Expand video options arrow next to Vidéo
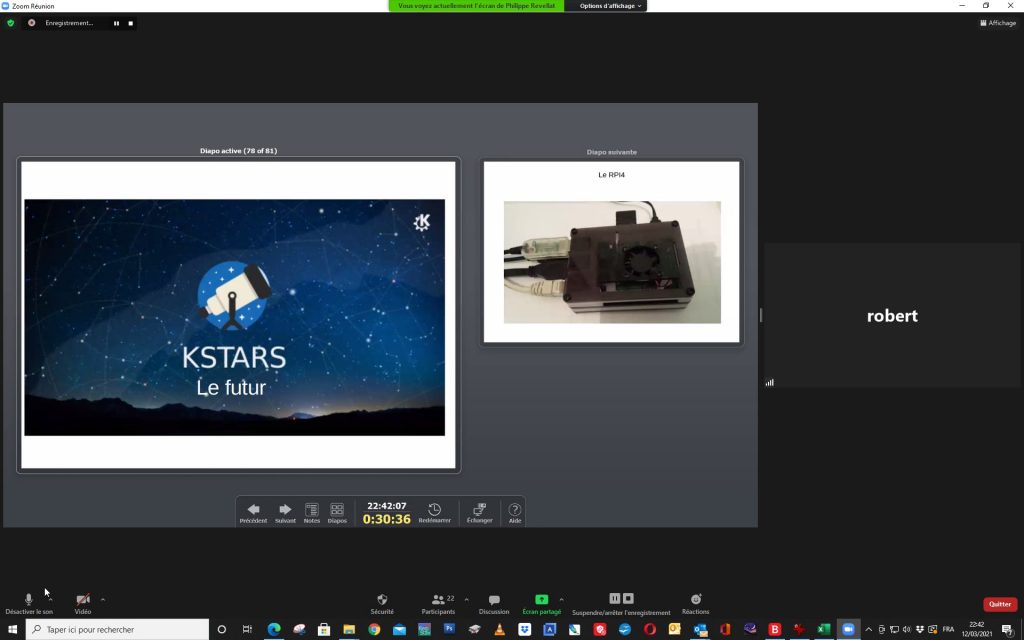1024x640 pixels. [x=103, y=599]
